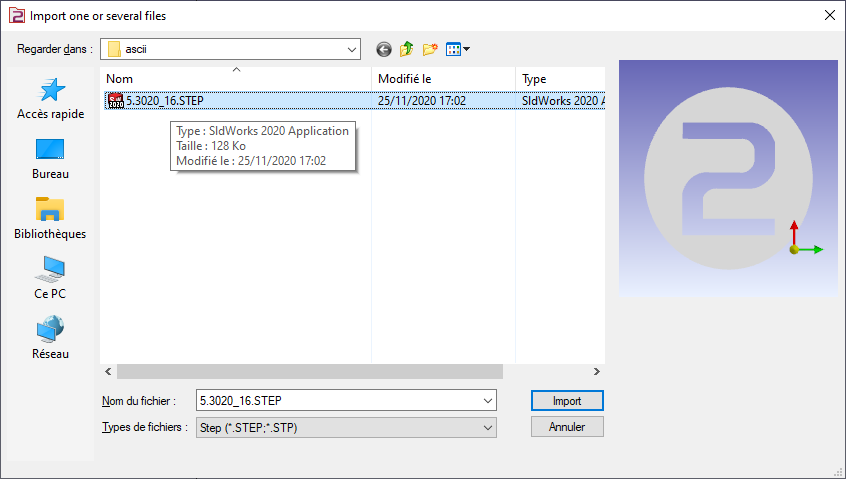Select the 5.3020_16.STEP file
The height and width of the screenshot is (479, 846).
click(x=166, y=100)
